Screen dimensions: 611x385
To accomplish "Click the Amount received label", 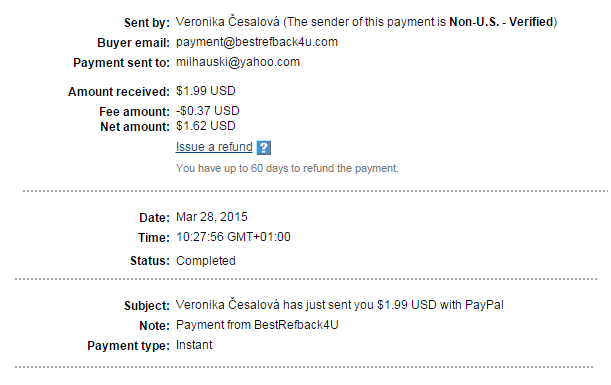I will click(119, 92).
